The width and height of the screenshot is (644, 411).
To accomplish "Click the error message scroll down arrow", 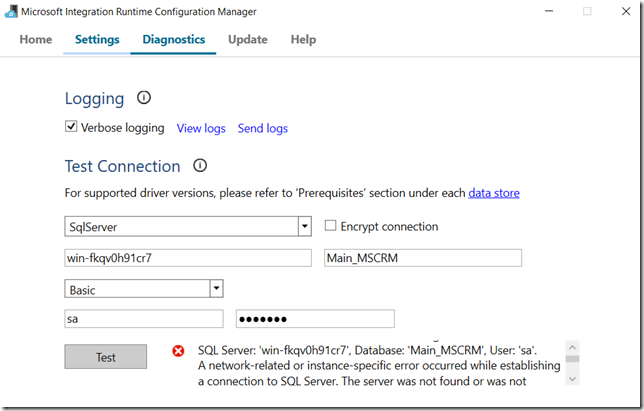I will [x=572, y=379].
